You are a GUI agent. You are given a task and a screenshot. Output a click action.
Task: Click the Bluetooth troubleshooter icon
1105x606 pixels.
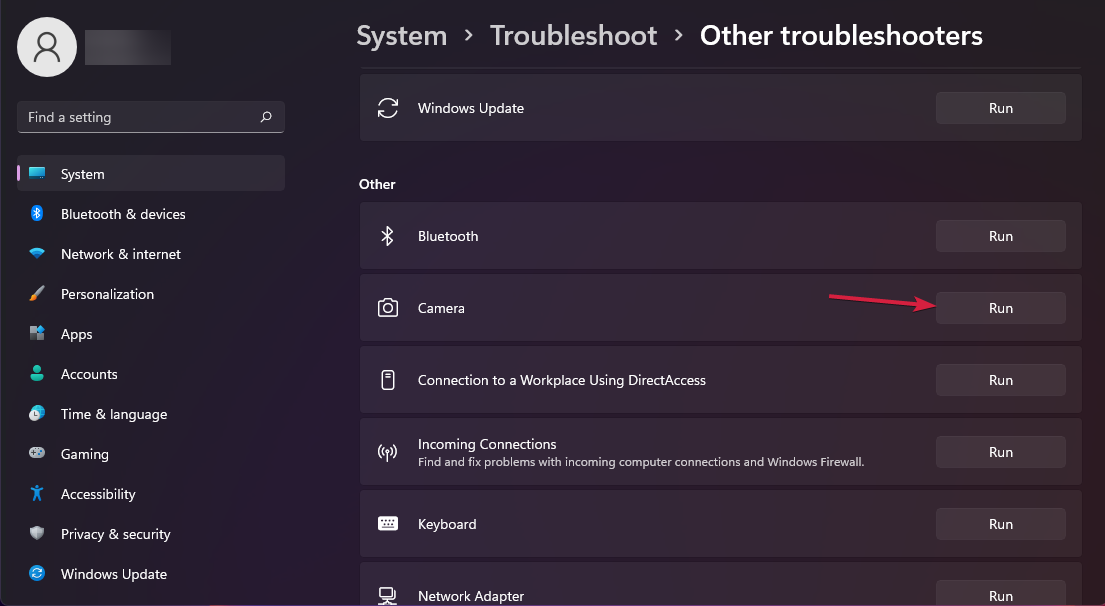[x=387, y=236]
